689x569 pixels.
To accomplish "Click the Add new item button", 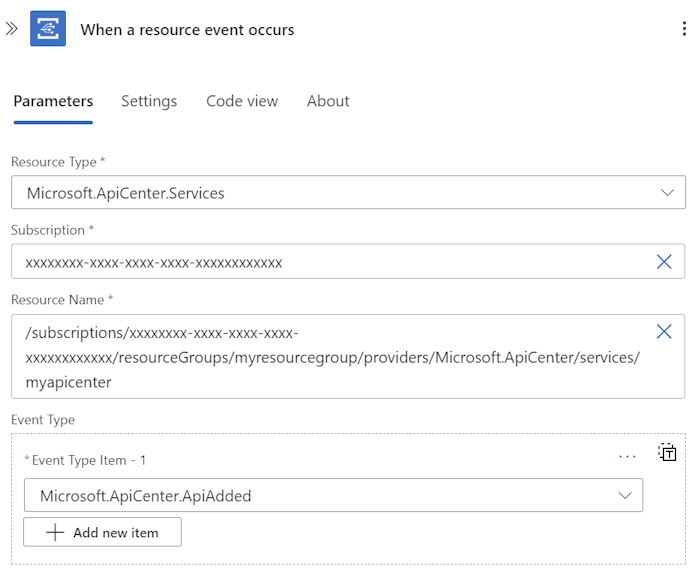I will pyautogui.click(x=103, y=533).
